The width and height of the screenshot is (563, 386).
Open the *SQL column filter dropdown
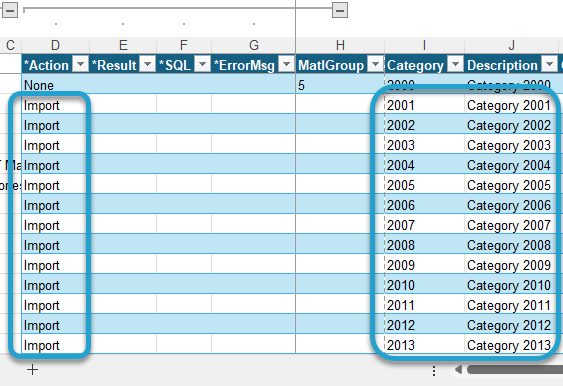[x=203, y=65]
